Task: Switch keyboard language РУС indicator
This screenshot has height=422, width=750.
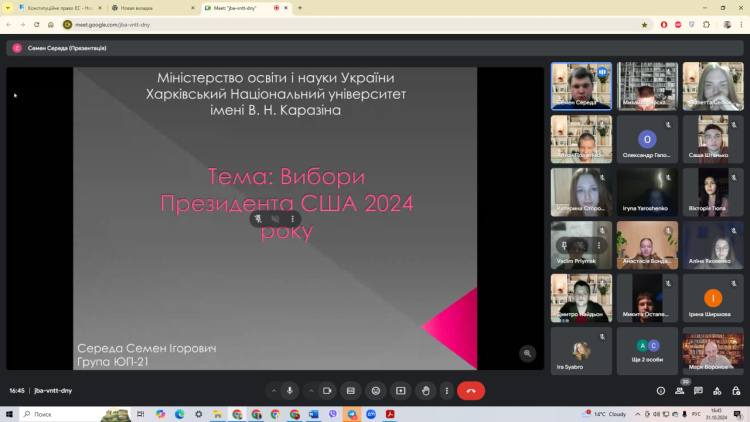Action: 696,414
